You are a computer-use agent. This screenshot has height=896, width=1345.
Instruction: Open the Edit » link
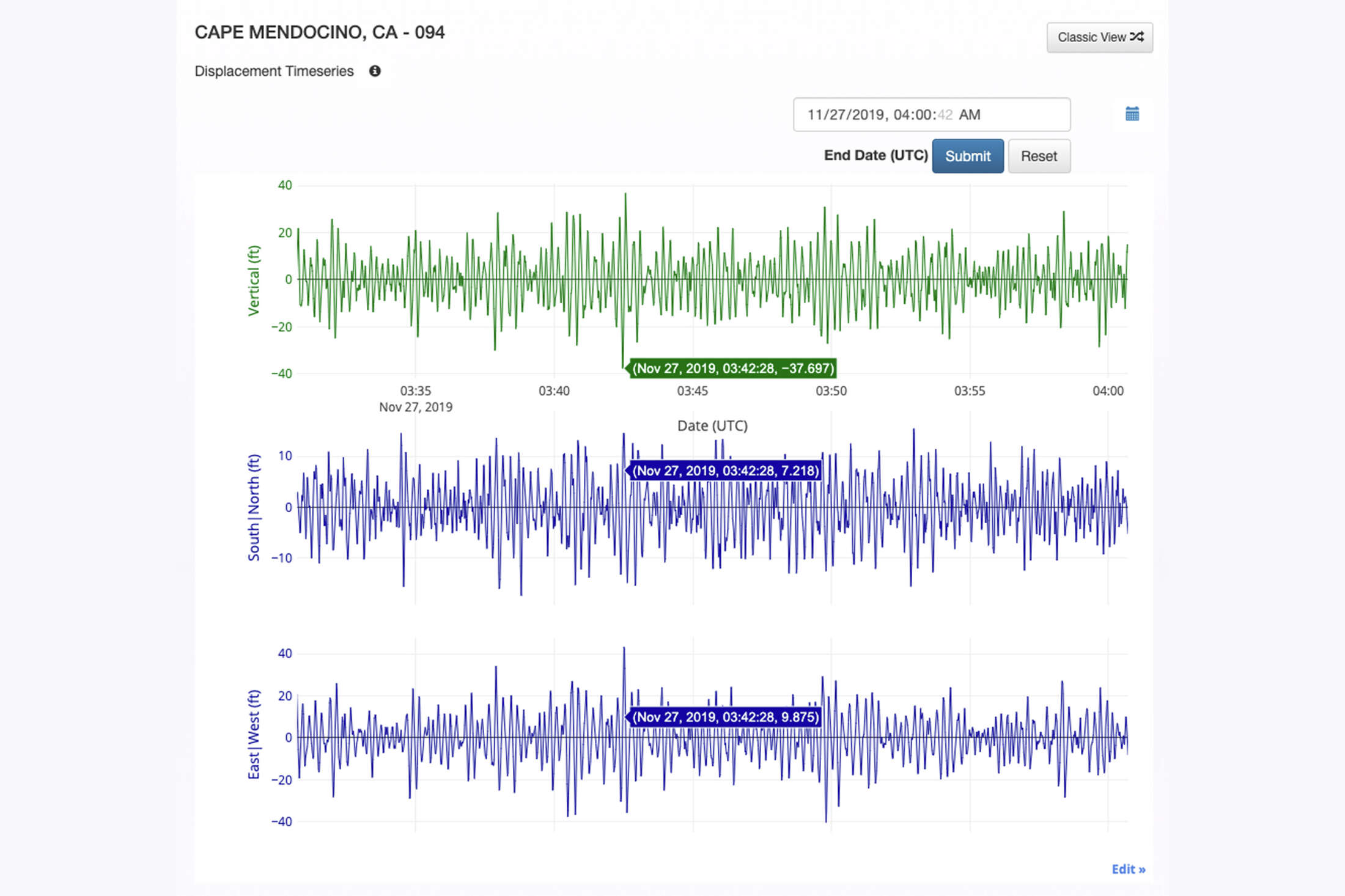(x=1128, y=869)
